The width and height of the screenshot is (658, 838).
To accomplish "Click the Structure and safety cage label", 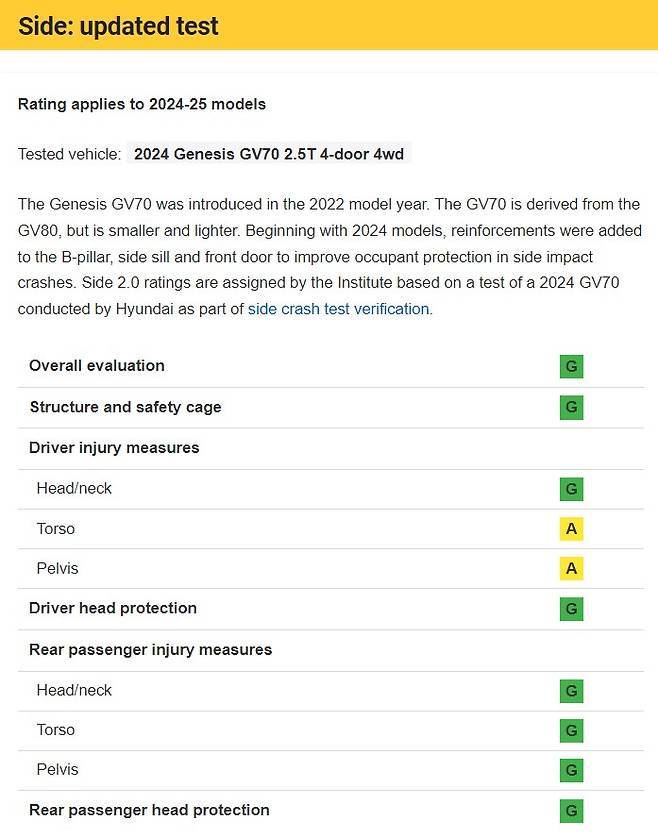I will point(125,407).
